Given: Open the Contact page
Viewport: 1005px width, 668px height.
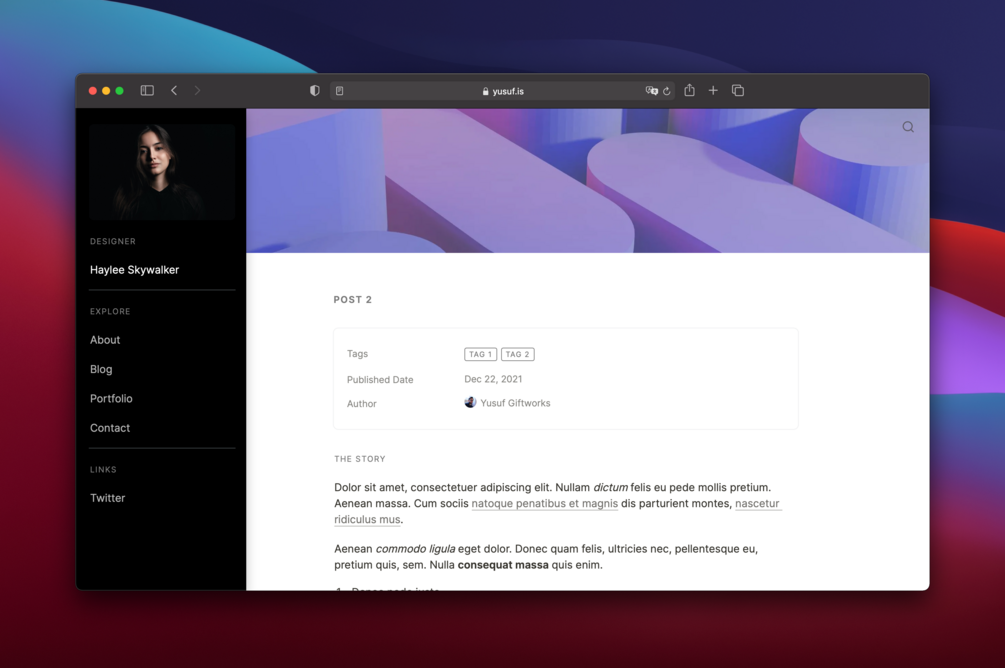Looking at the screenshot, I should coord(110,428).
